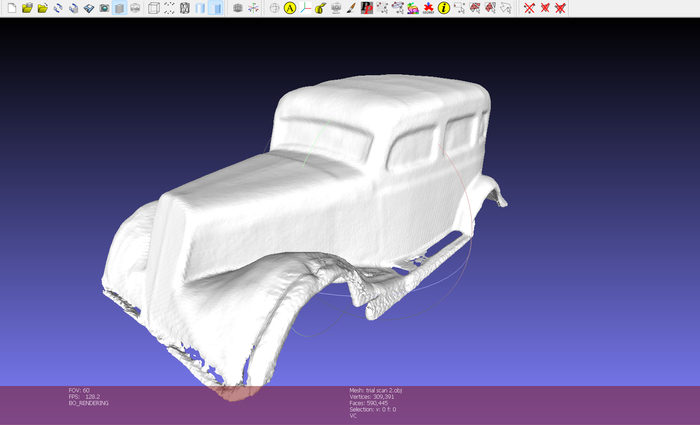Create a new empty project
This screenshot has width=700, height=425.
[x=12, y=8]
